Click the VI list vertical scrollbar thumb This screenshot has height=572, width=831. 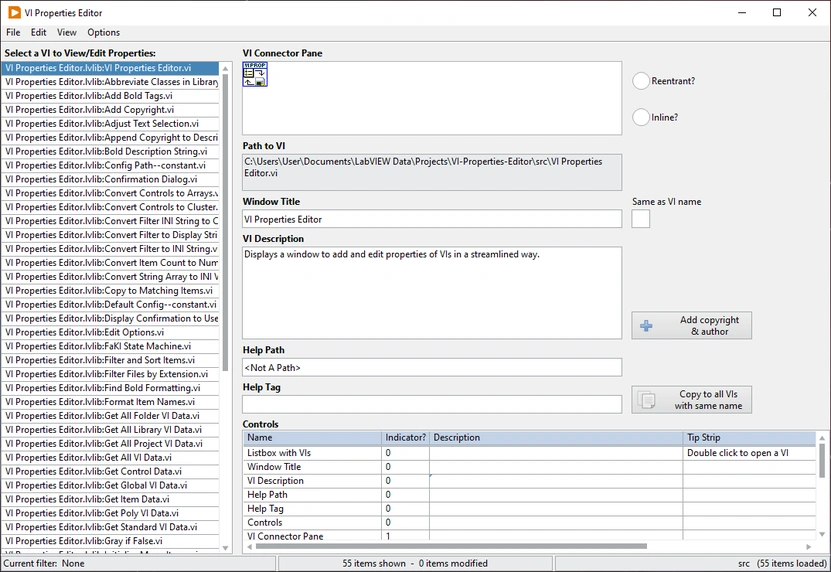pyautogui.click(x=225, y=223)
